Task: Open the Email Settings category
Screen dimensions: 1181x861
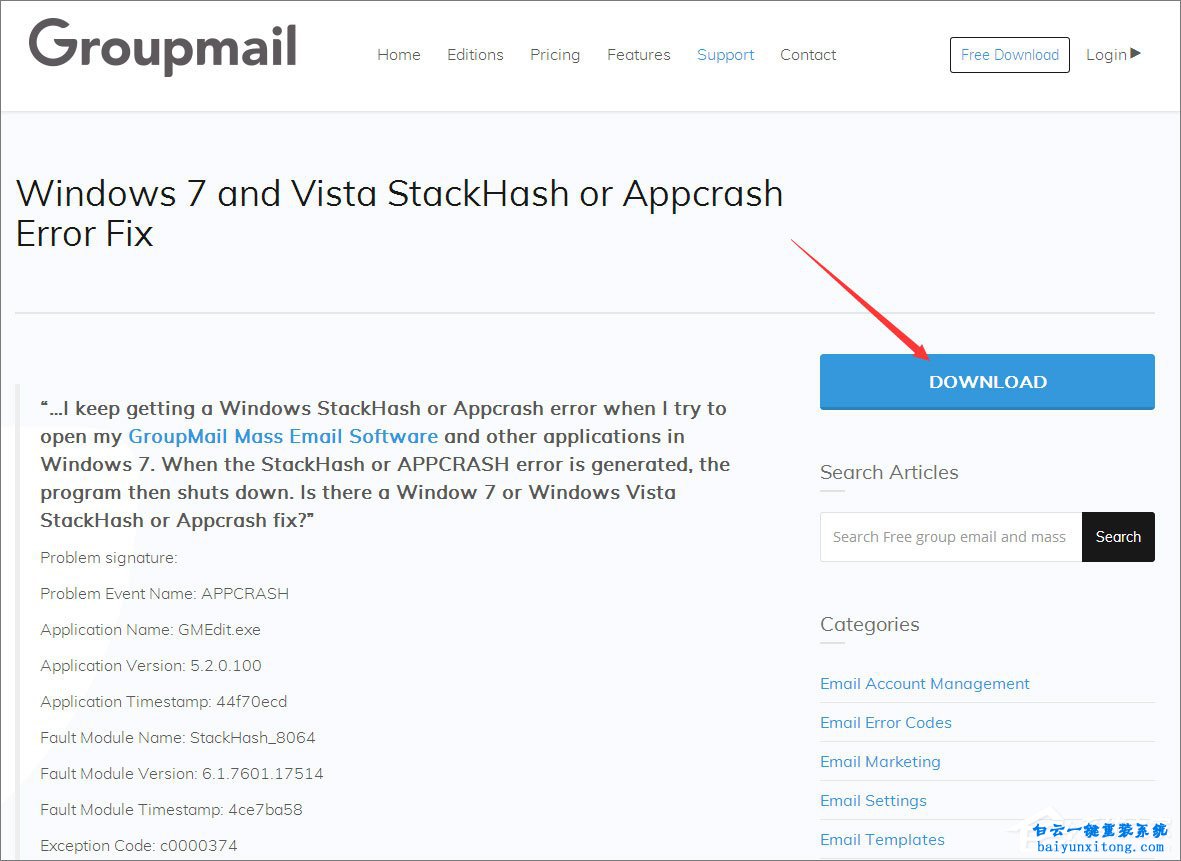Action: click(x=873, y=801)
